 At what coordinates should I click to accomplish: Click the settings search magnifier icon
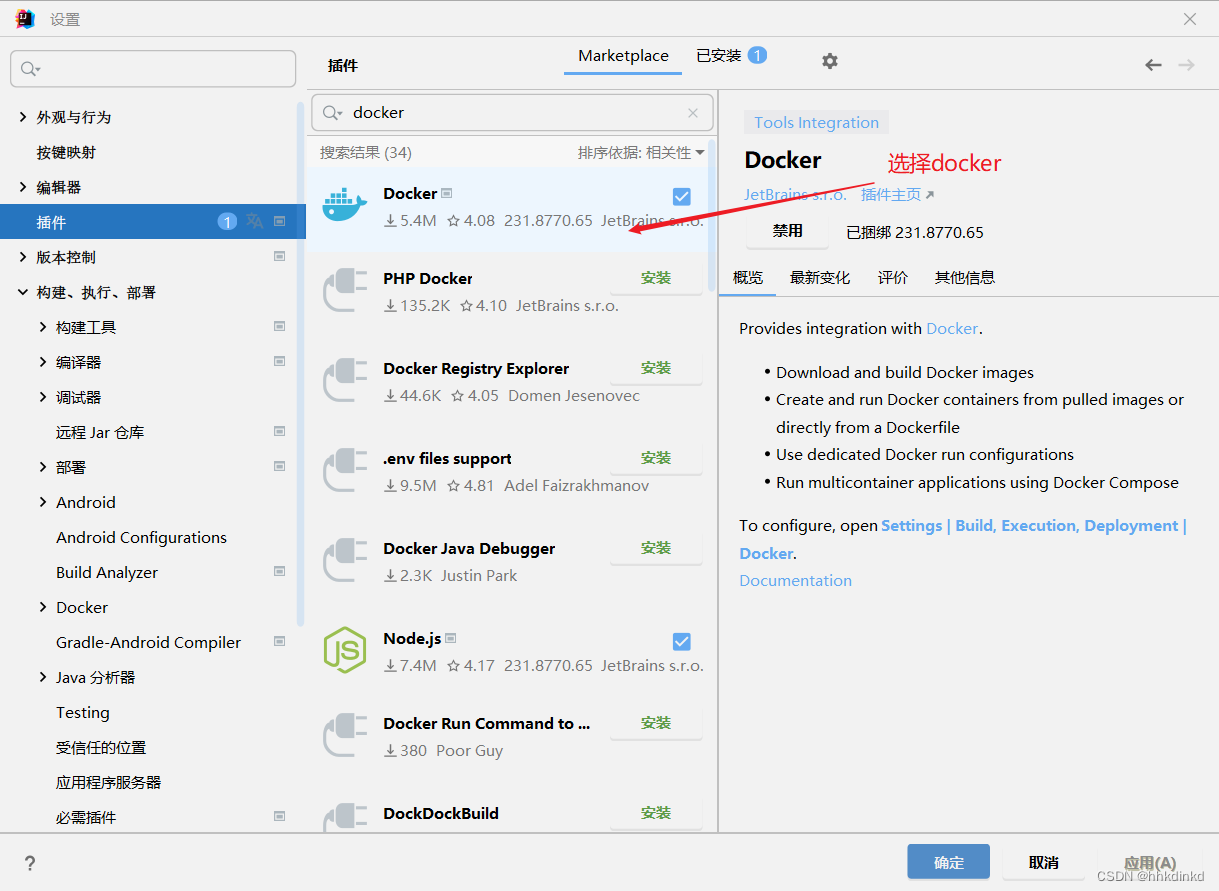click(x=30, y=69)
